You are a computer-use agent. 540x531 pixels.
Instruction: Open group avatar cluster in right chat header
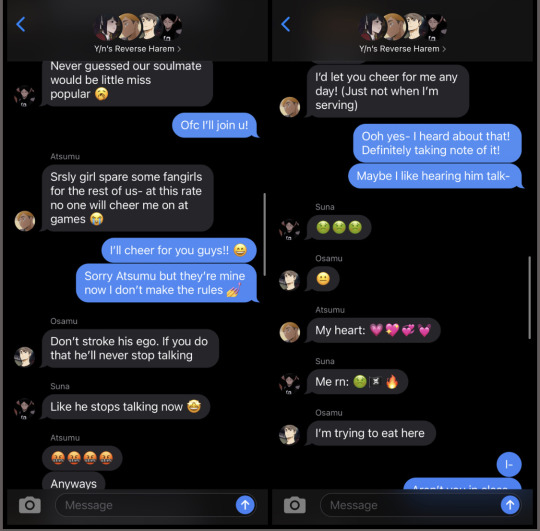403,27
